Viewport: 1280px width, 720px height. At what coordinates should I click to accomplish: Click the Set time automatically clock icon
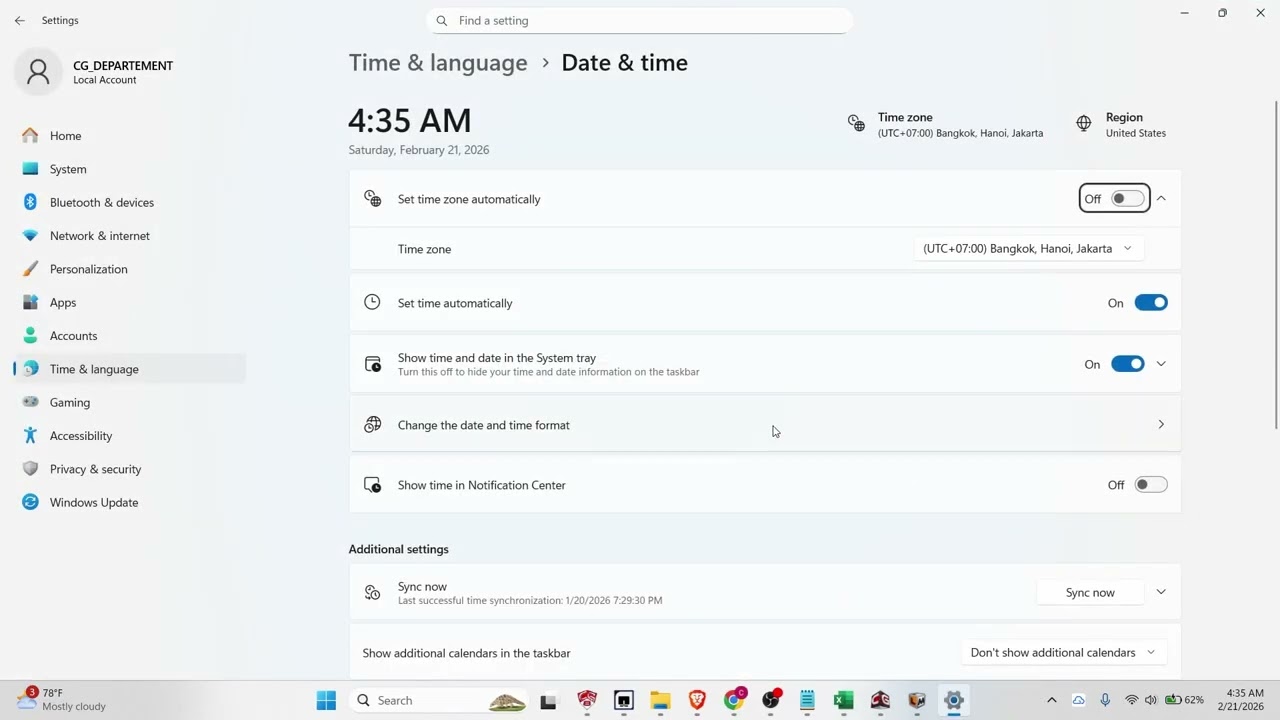pyautogui.click(x=372, y=302)
